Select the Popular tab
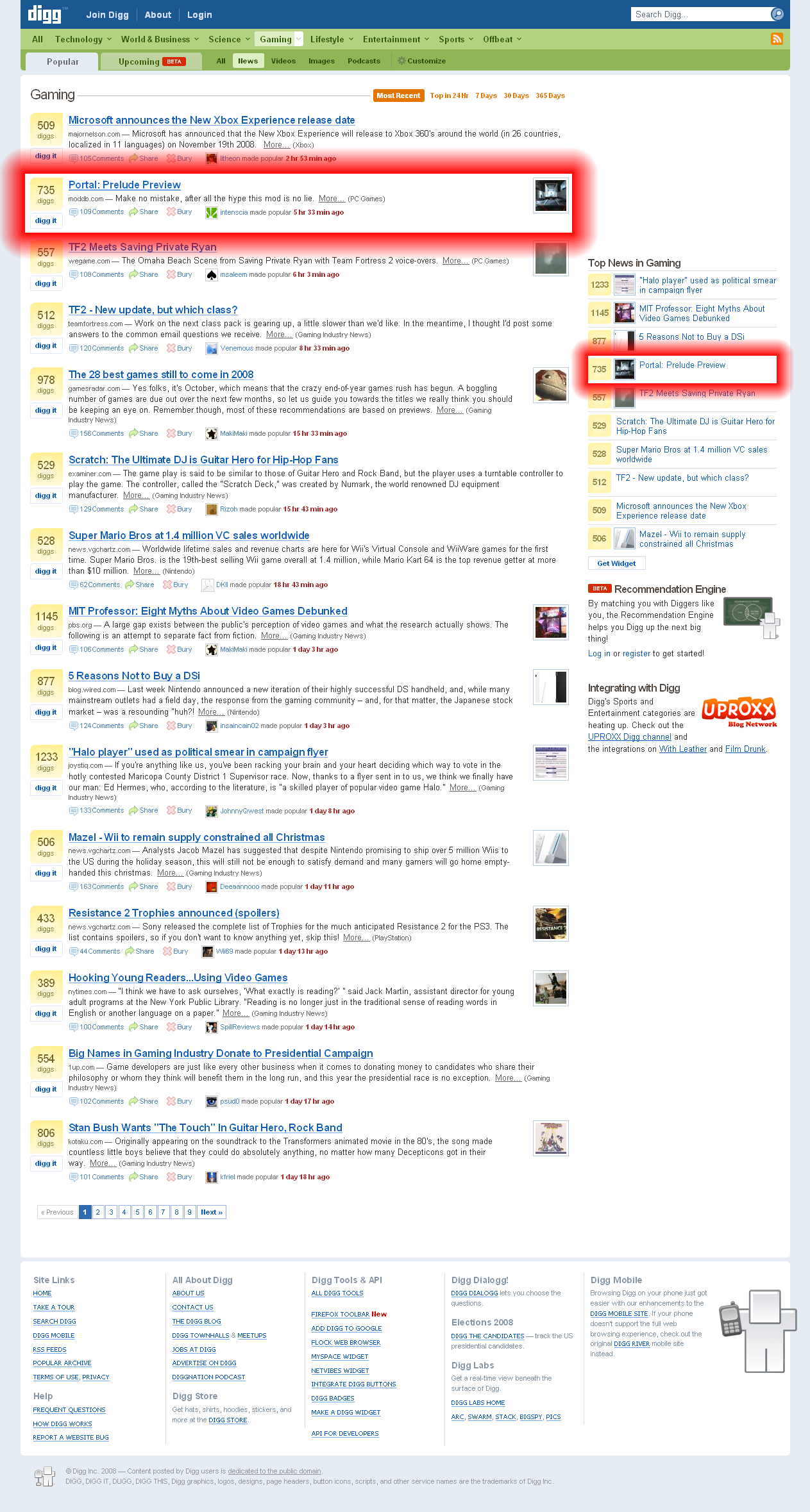This screenshot has width=810, height=1512. coord(62,62)
